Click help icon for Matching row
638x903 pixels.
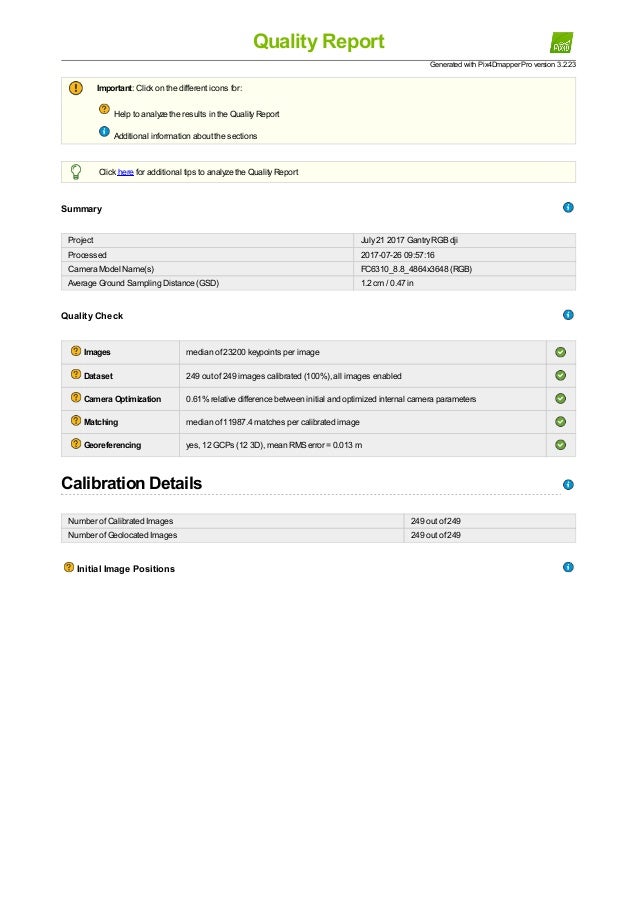click(x=75, y=420)
